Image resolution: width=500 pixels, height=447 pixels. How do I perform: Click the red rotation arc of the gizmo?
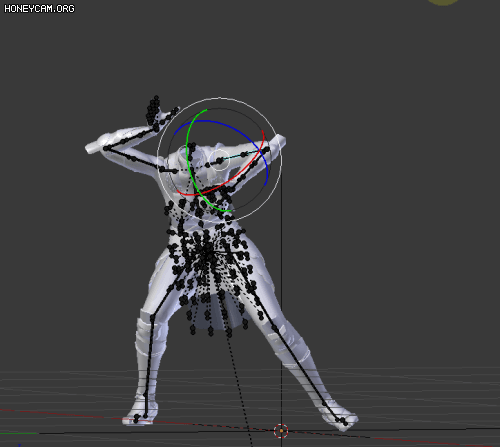(x=233, y=180)
